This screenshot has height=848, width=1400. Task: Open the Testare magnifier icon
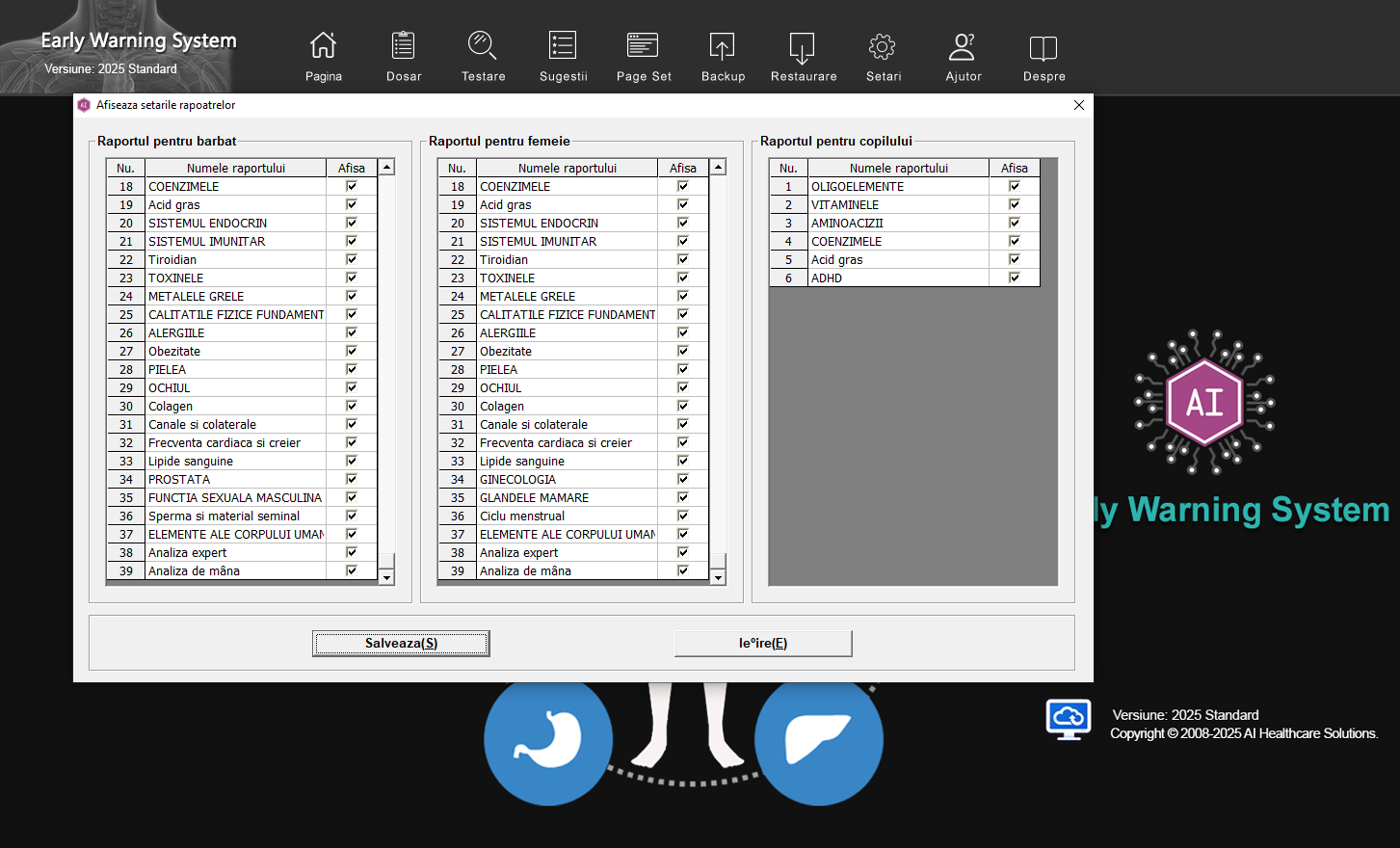coord(482,46)
